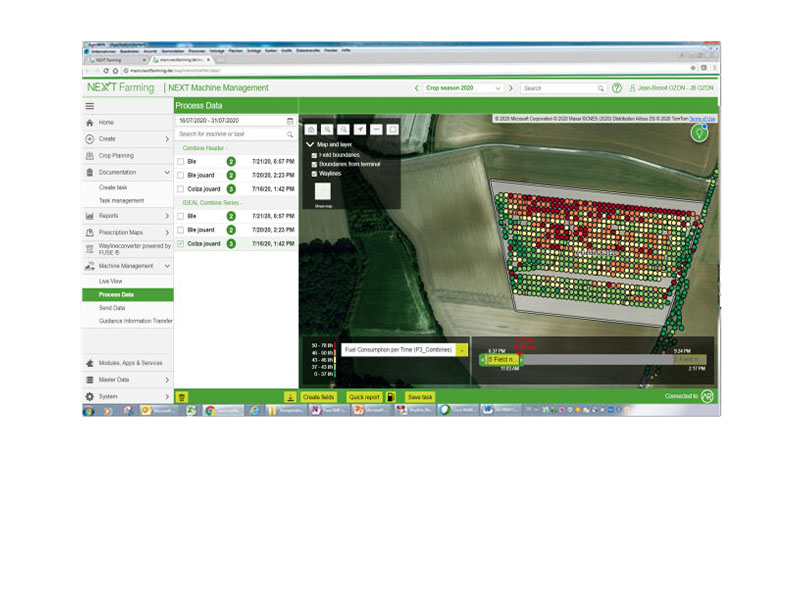Open Fuel Consumption per Time dropdown

coord(461,350)
